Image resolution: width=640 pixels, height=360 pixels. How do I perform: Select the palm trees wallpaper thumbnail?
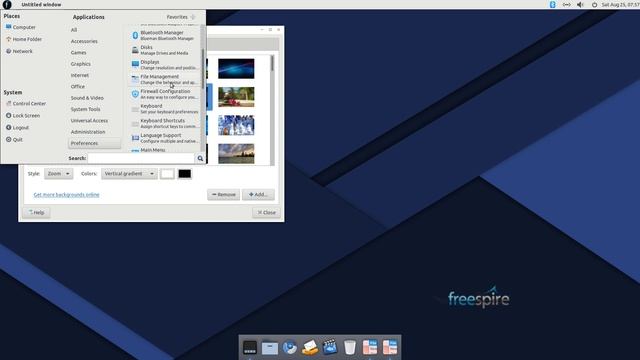236,97
